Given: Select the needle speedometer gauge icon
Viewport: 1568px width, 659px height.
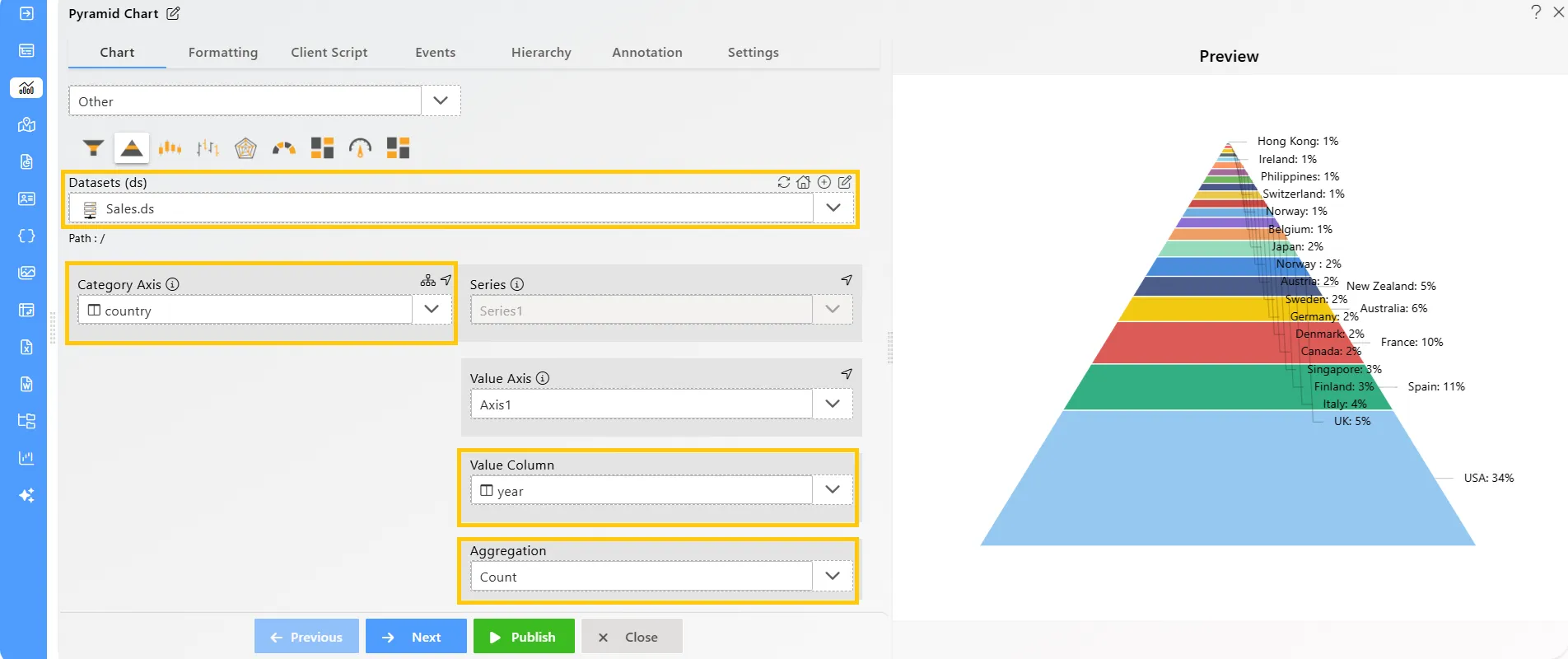Looking at the screenshot, I should point(360,148).
